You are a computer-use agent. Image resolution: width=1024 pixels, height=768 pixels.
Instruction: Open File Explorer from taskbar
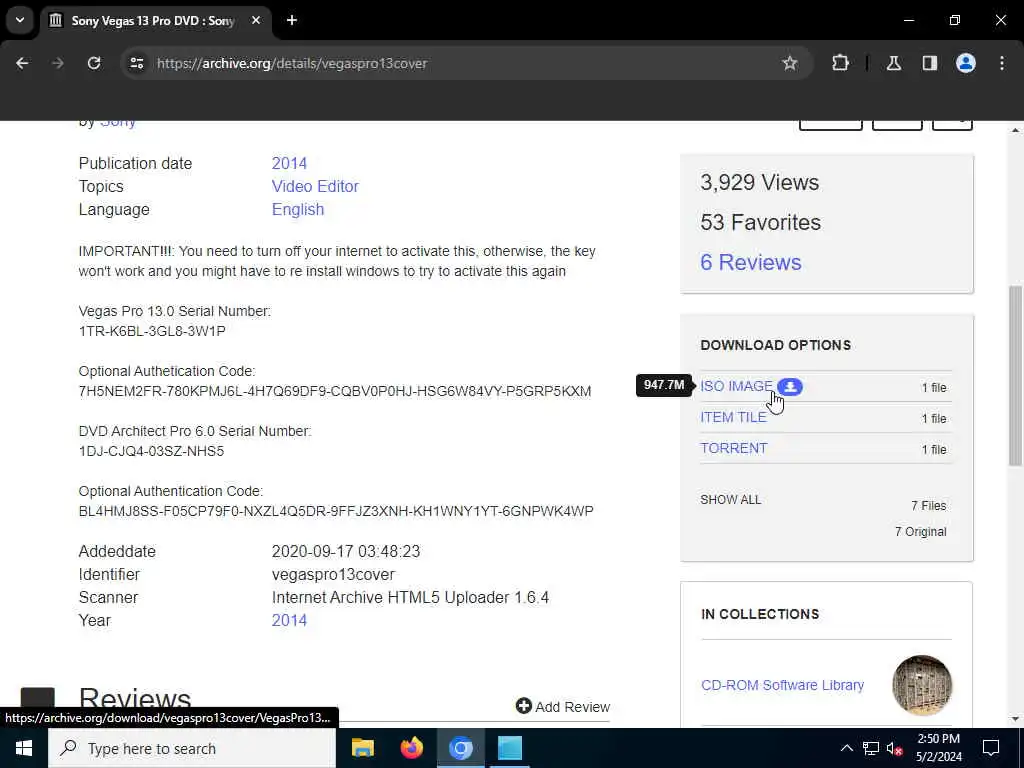pyautogui.click(x=362, y=748)
